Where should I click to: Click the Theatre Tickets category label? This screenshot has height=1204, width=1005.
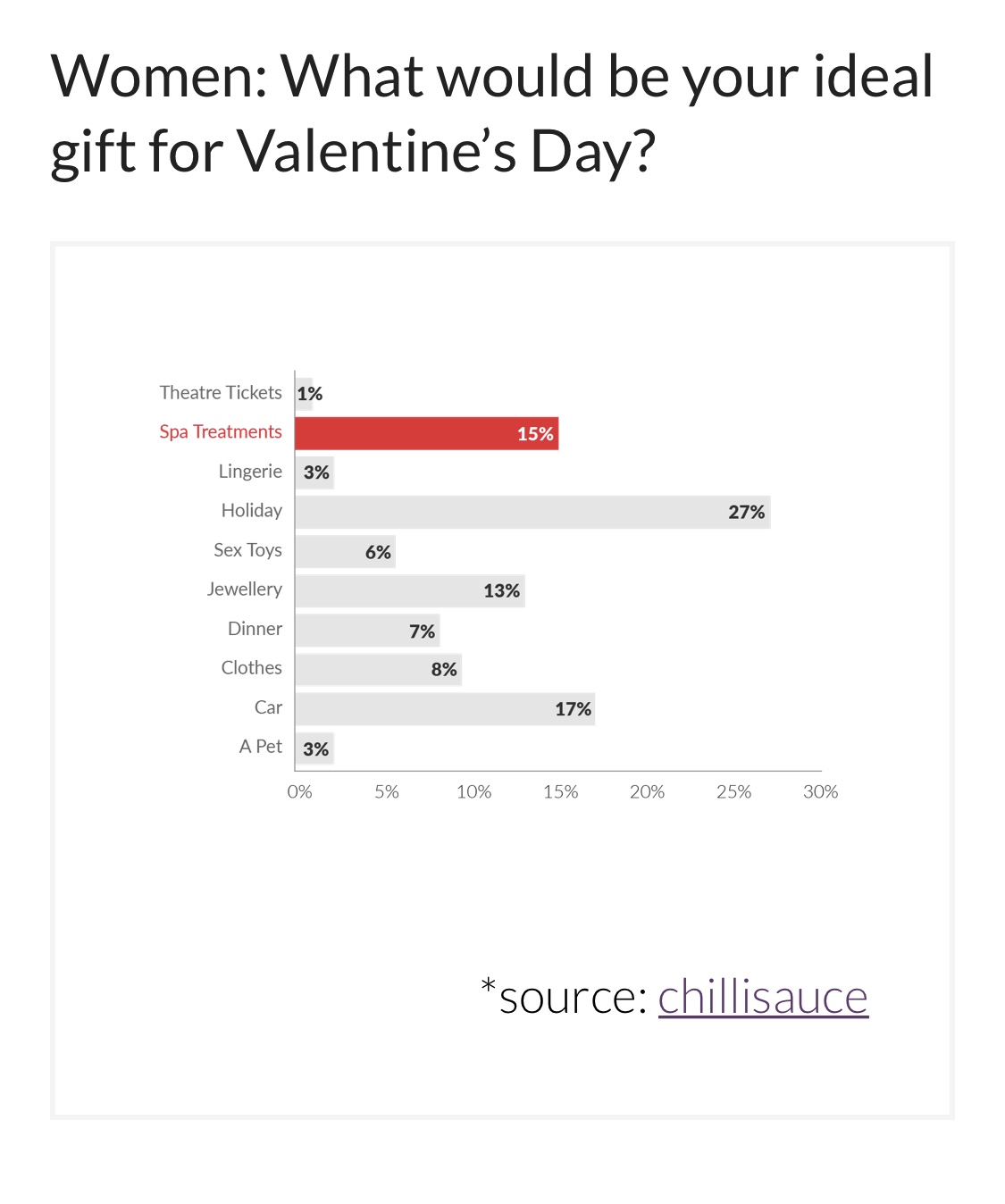tap(221, 393)
